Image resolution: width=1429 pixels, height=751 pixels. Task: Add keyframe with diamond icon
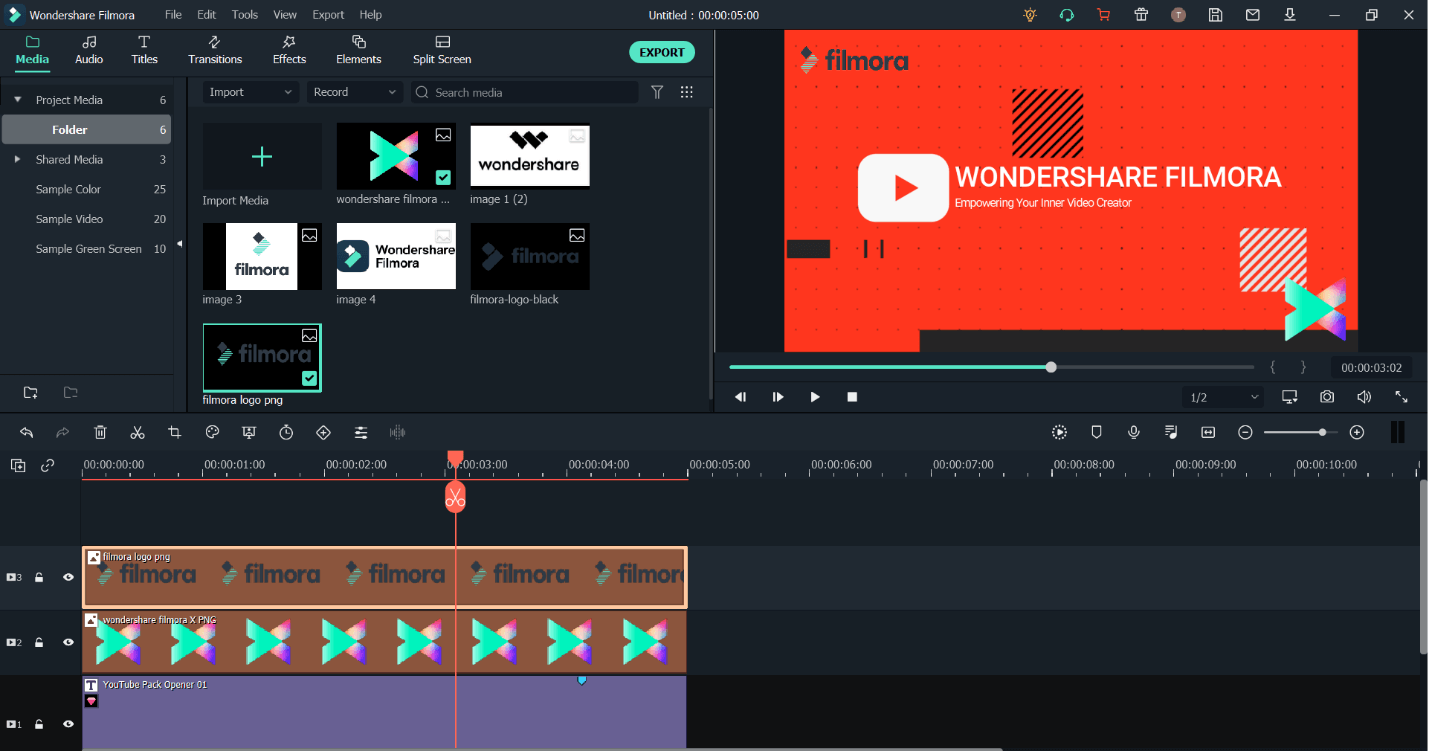(x=323, y=432)
